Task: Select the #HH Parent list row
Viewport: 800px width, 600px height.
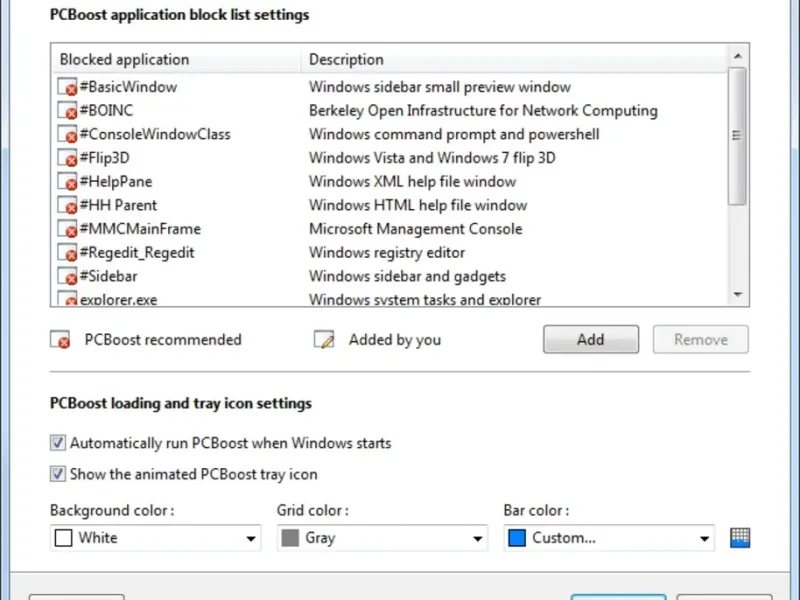Action: 118,206
